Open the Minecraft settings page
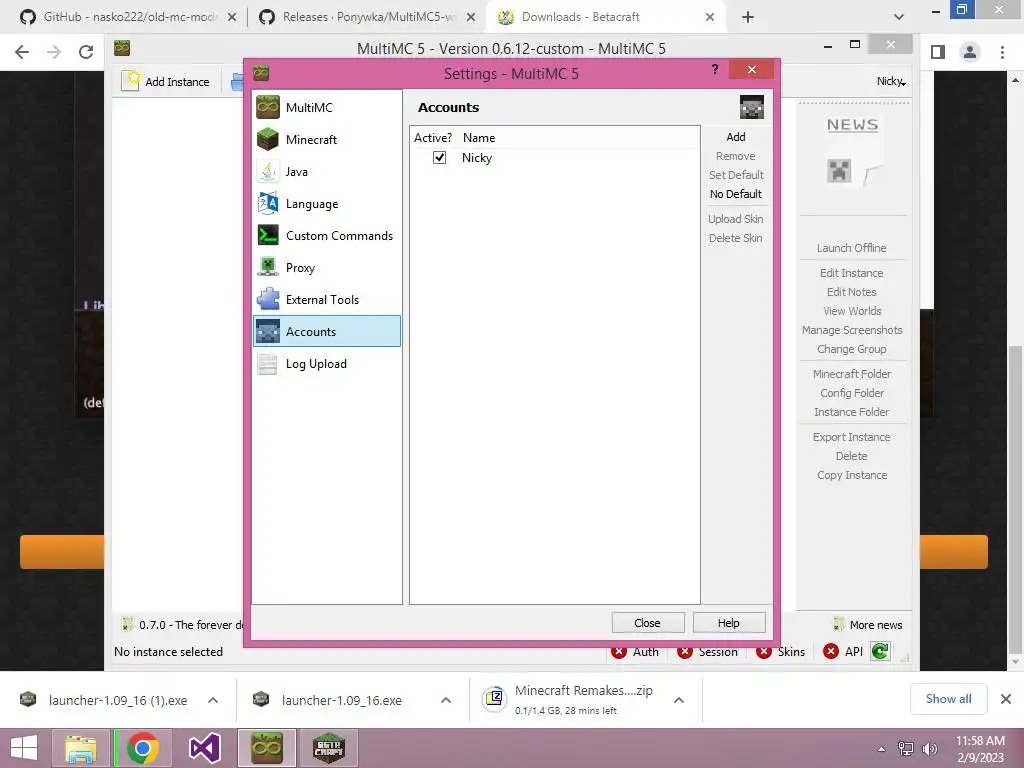This screenshot has width=1024, height=768. point(327,139)
